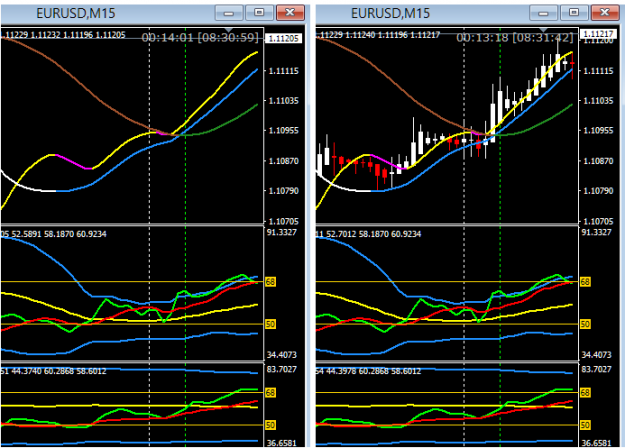Click the 1.10790 price in right window
The width and height of the screenshot is (625, 448).
pyautogui.click(x=598, y=191)
